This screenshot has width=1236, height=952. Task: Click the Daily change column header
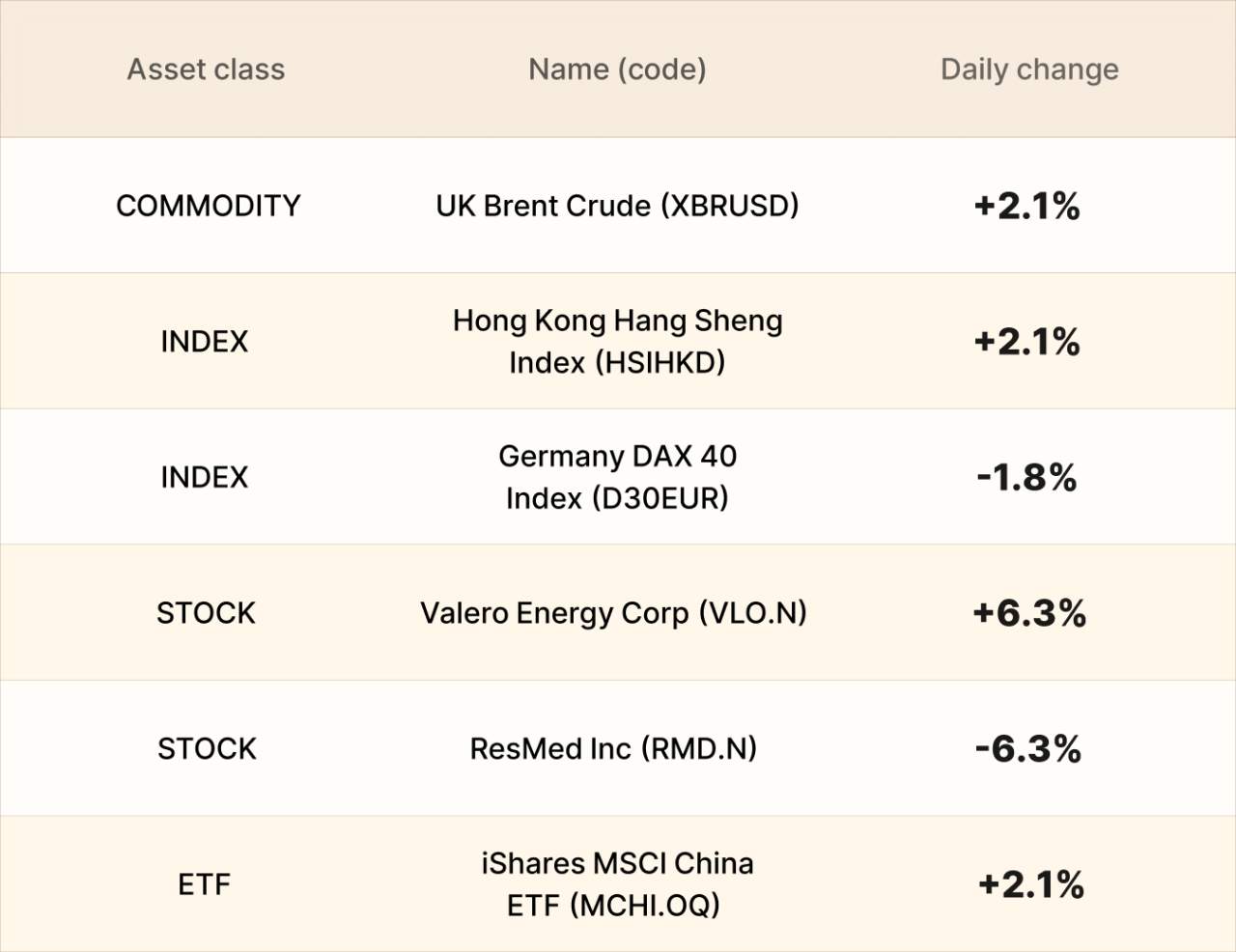(x=1029, y=70)
